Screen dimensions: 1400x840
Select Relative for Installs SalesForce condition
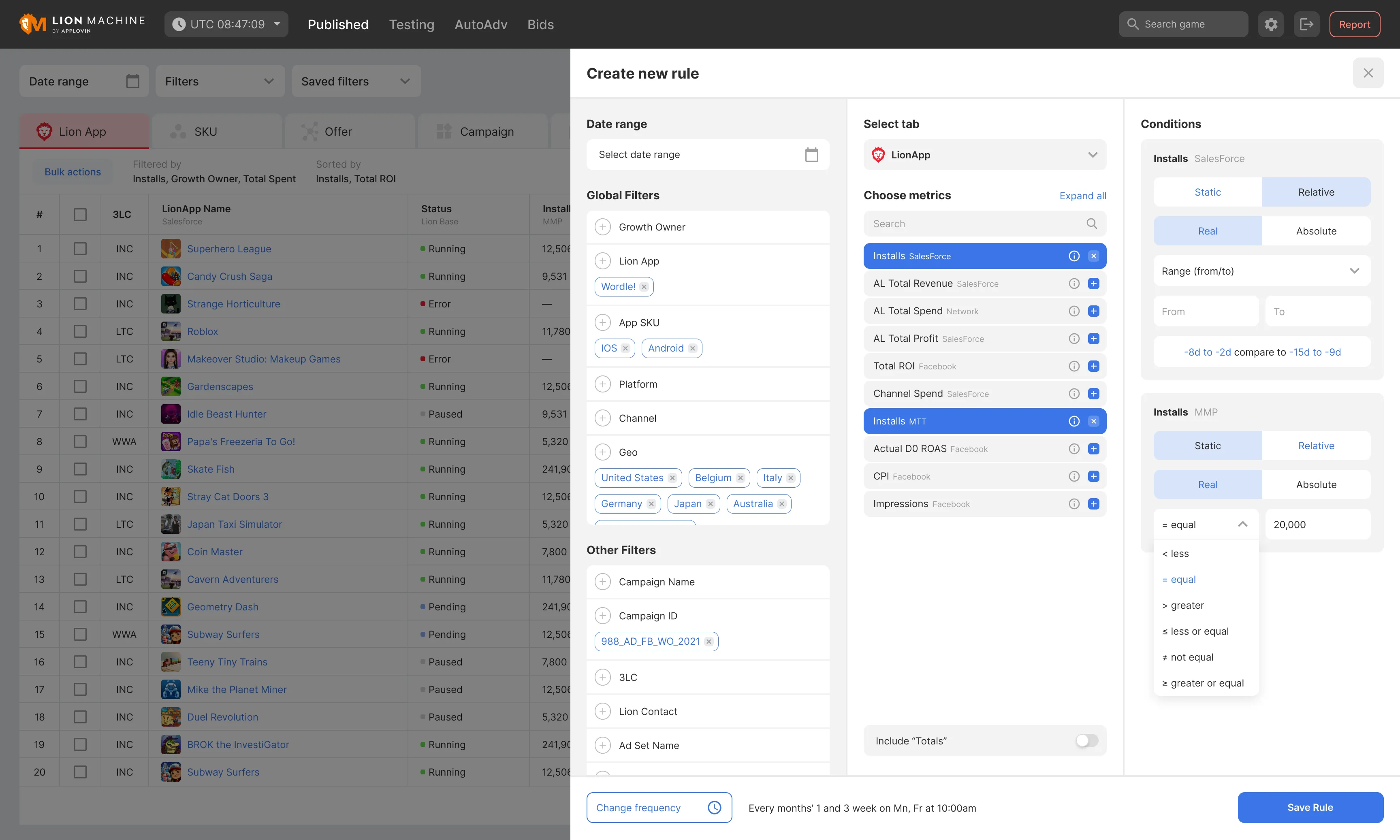tap(1316, 192)
